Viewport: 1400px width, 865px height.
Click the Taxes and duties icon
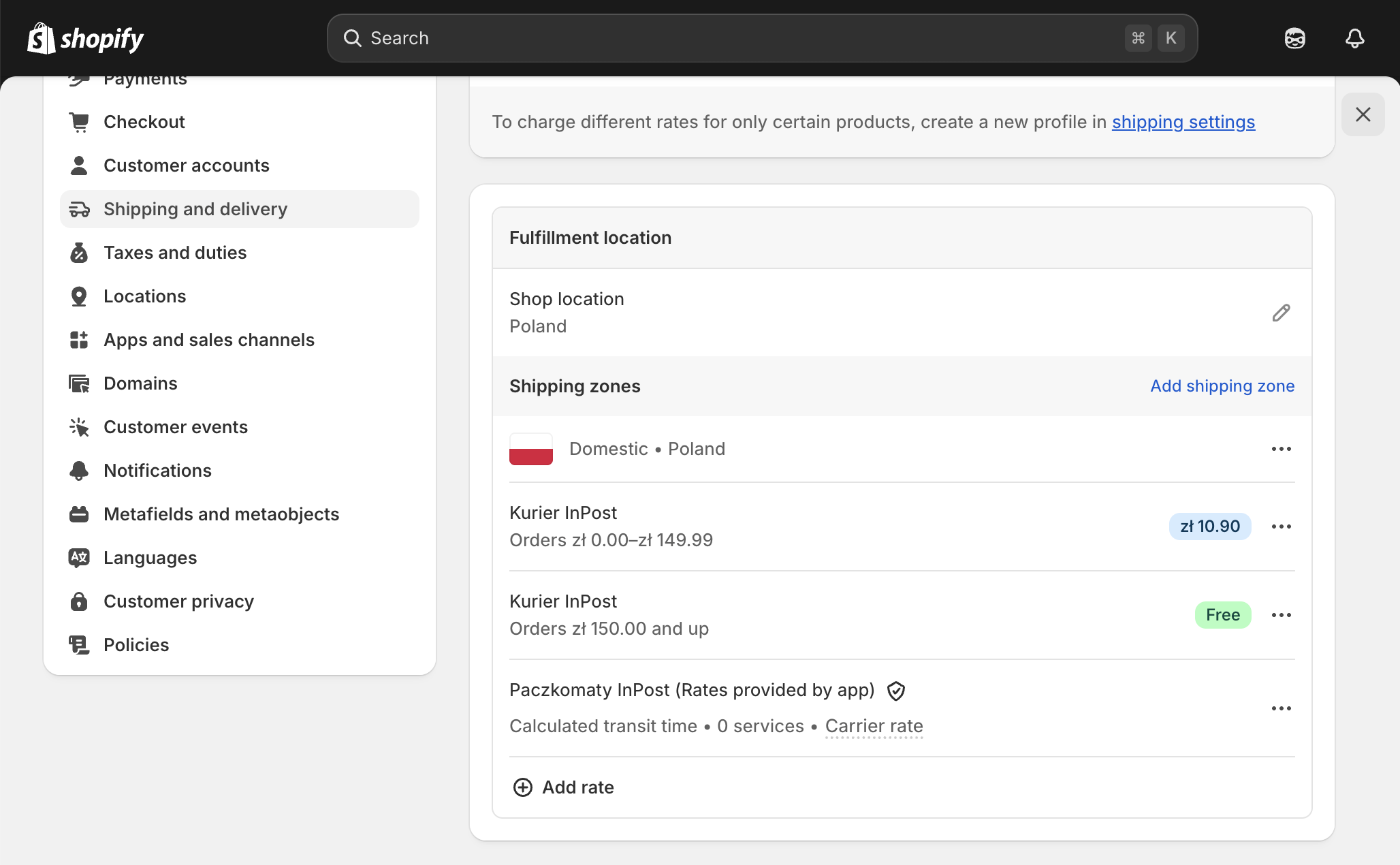(x=79, y=253)
